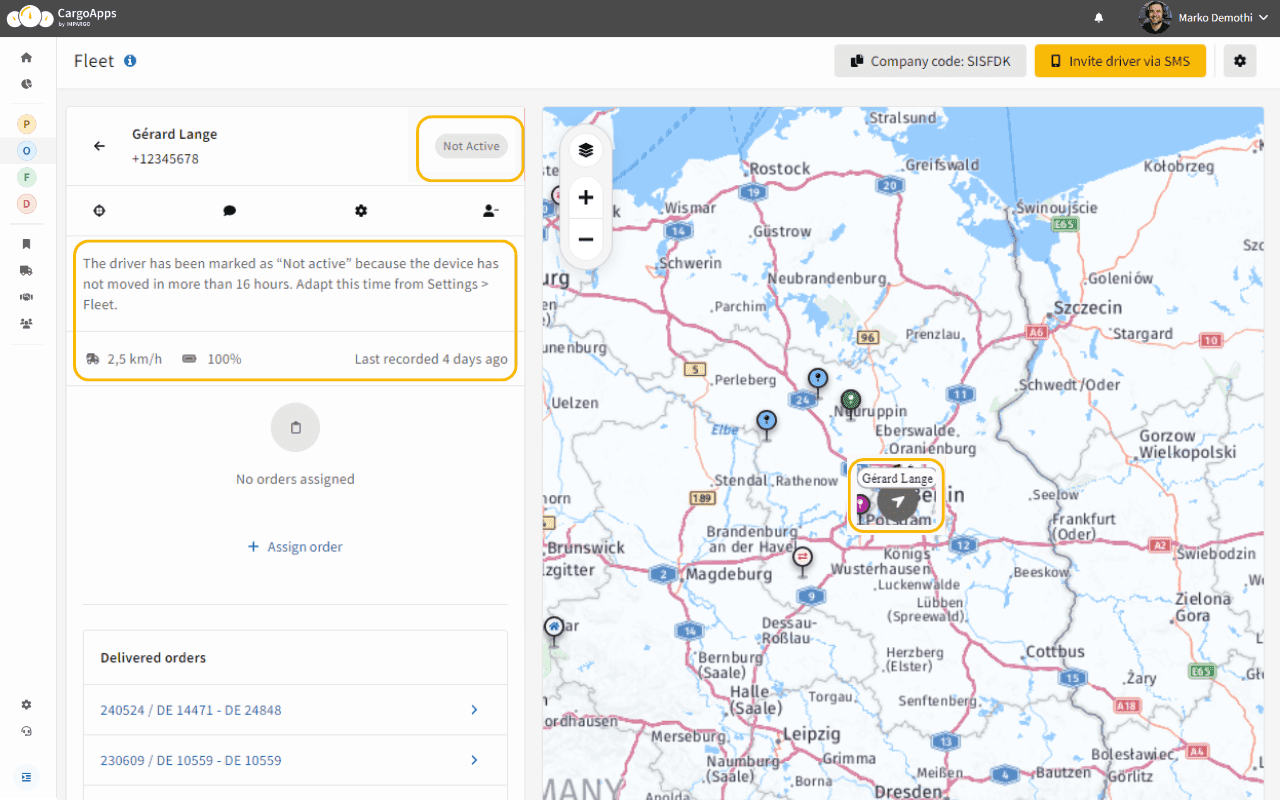Locate the driver with the crosshair icon
1280x800 pixels.
pos(99,211)
